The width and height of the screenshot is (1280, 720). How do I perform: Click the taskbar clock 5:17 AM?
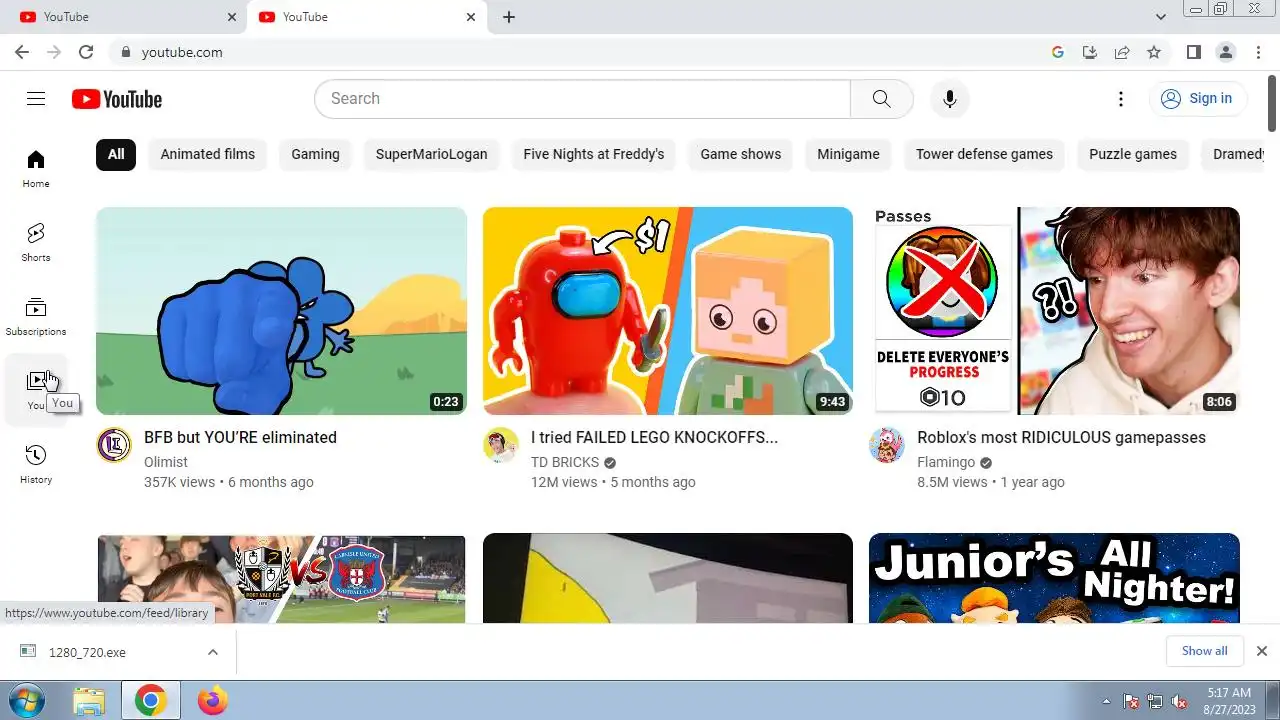pos(1229,700)
